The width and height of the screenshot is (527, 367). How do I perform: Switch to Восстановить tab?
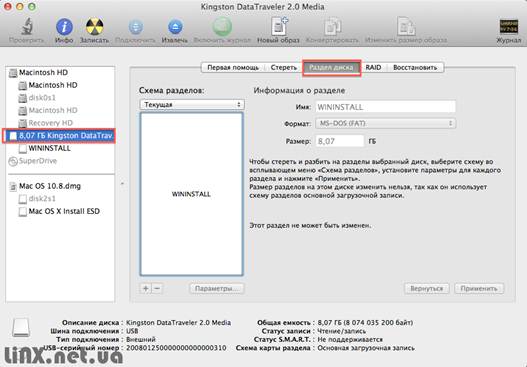point(415,68)
